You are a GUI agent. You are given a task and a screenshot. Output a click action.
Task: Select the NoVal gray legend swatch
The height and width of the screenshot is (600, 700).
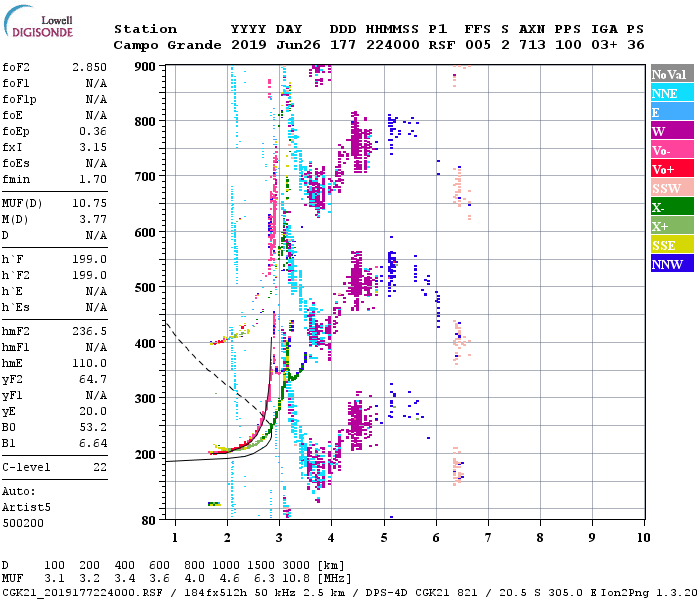672,74
